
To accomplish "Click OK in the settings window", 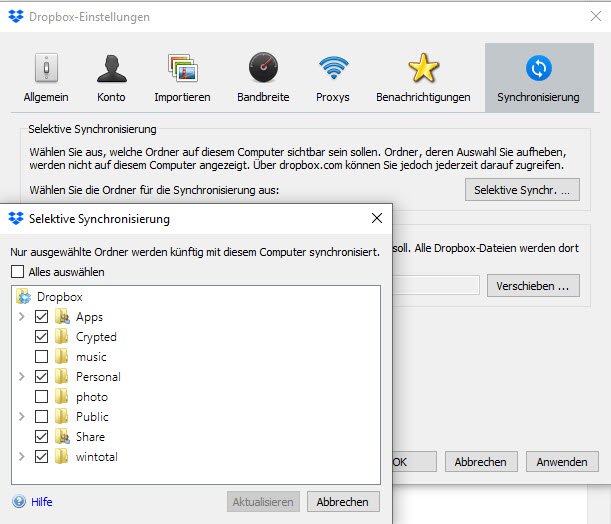I will click(x=414, y=462).
